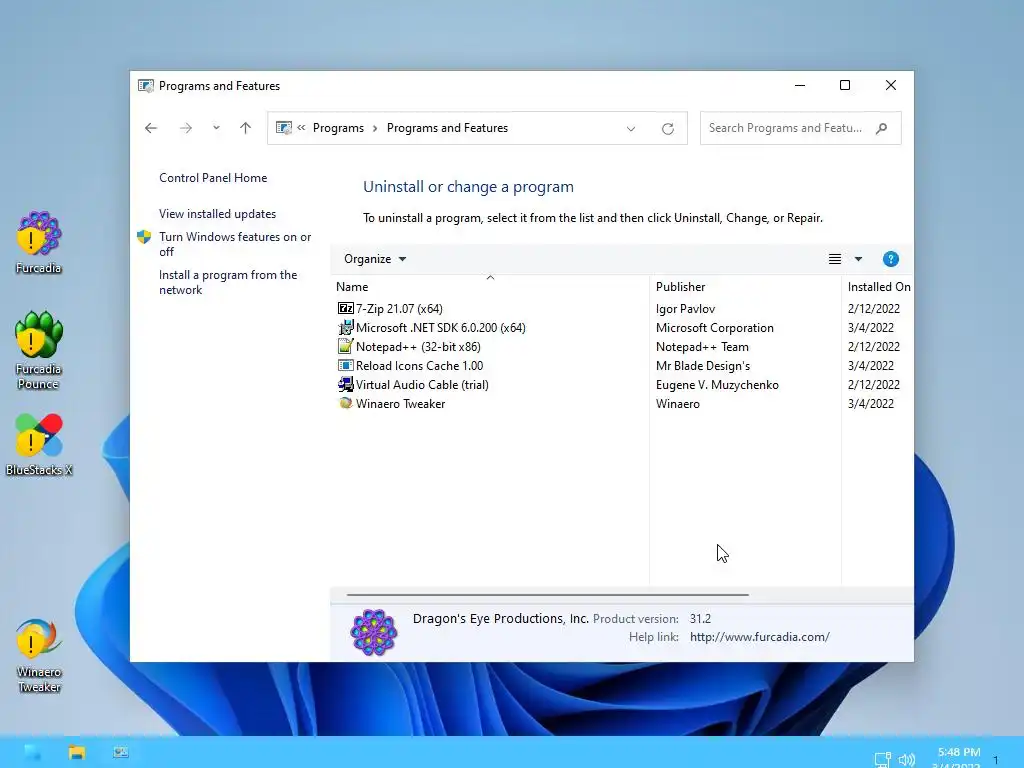Open File Explorer from the taskbar

77,752
